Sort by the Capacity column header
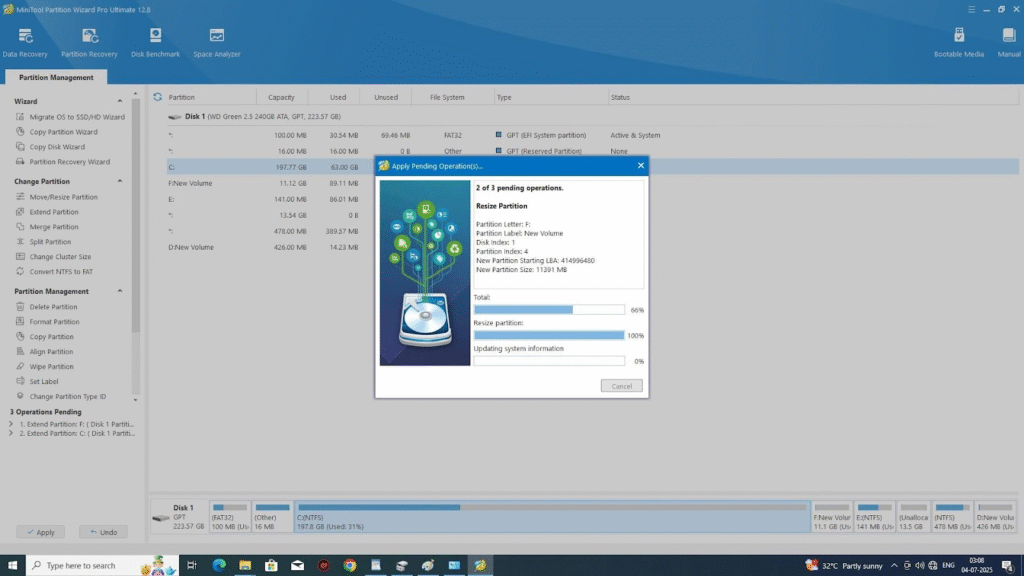 click(281, 97)
